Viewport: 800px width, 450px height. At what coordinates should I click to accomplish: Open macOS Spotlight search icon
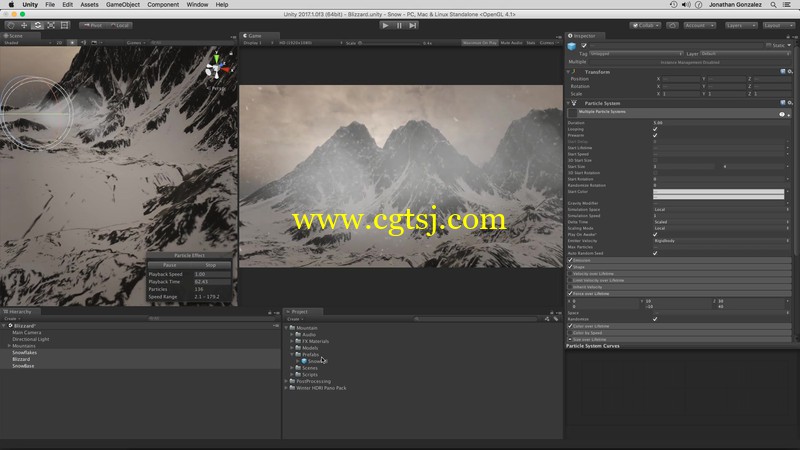(773, 5)
